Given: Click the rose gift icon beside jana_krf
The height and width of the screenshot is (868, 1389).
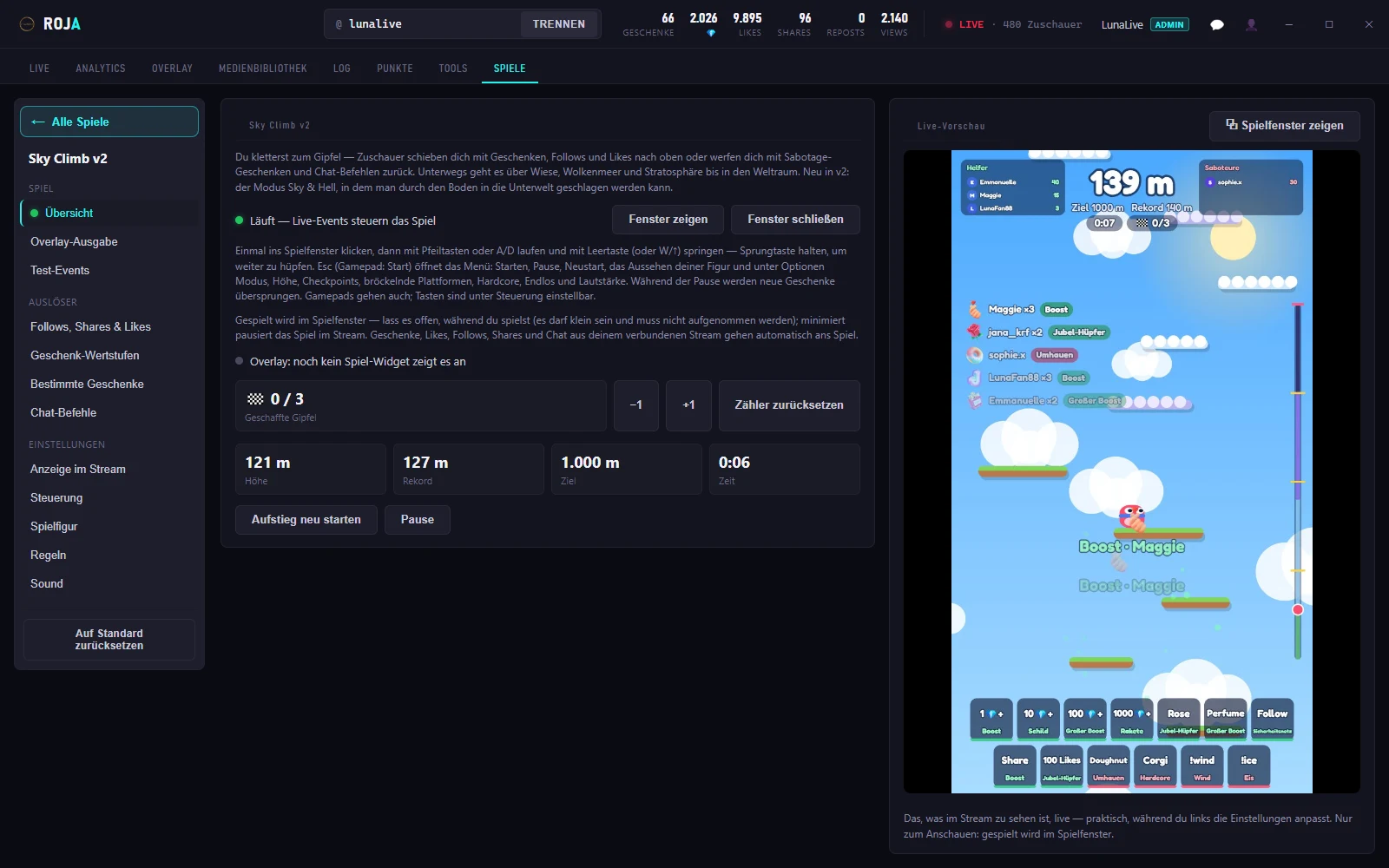Looking at the screenshot, I should point(974,332).
